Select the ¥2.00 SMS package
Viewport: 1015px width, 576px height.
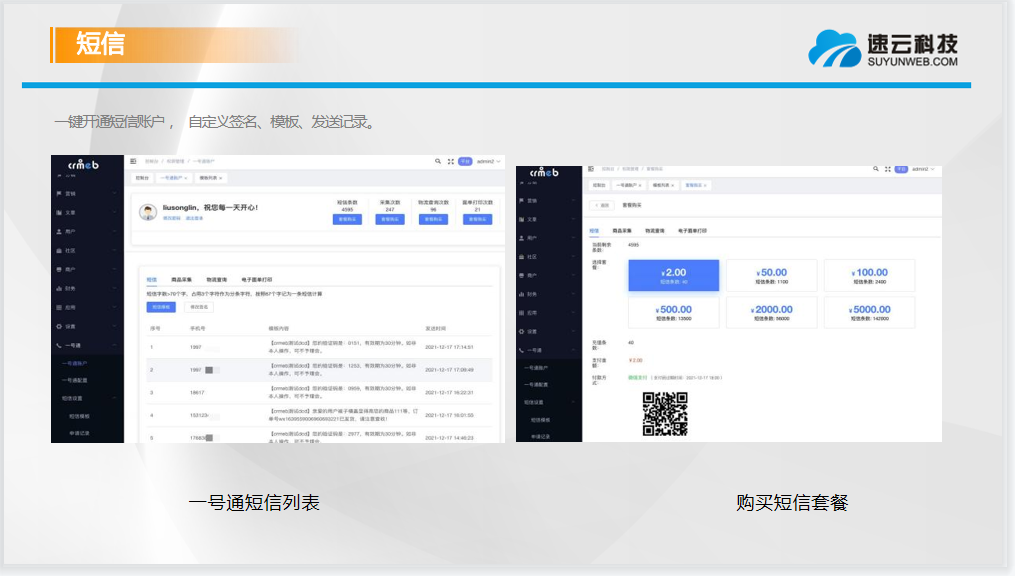[674, 276]
